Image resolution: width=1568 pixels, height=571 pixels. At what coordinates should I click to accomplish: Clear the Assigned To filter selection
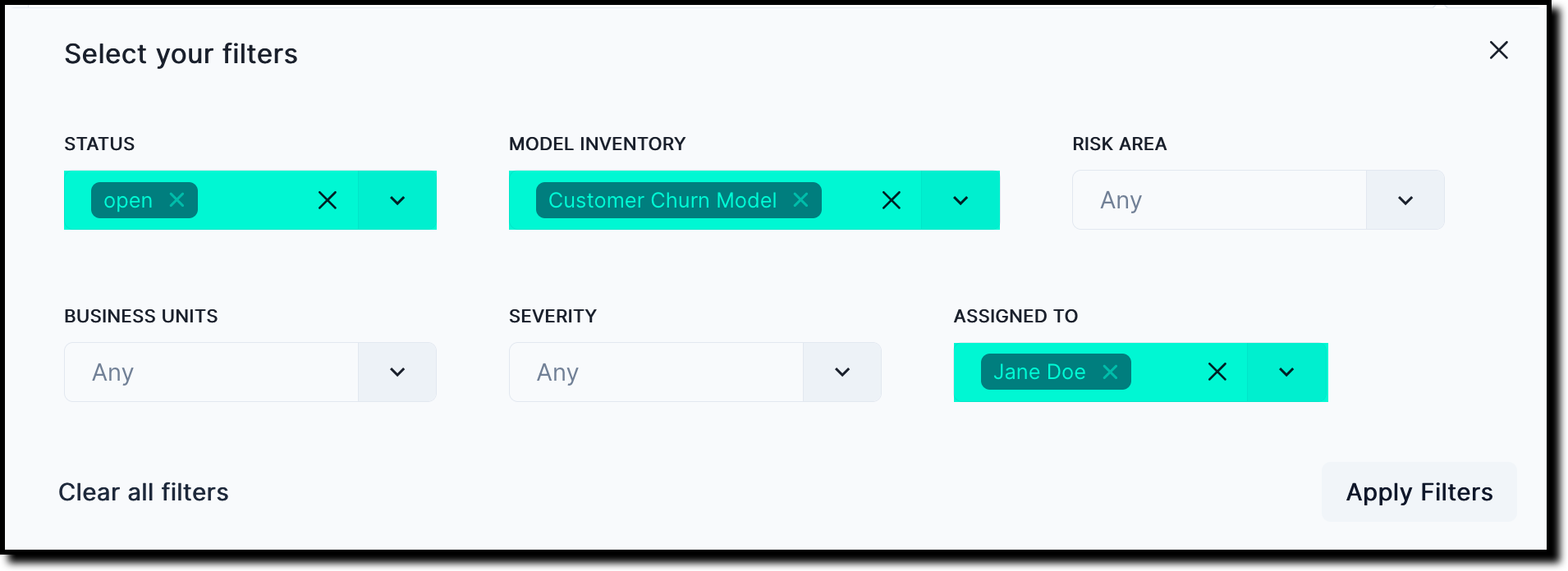coord(1217,372)
